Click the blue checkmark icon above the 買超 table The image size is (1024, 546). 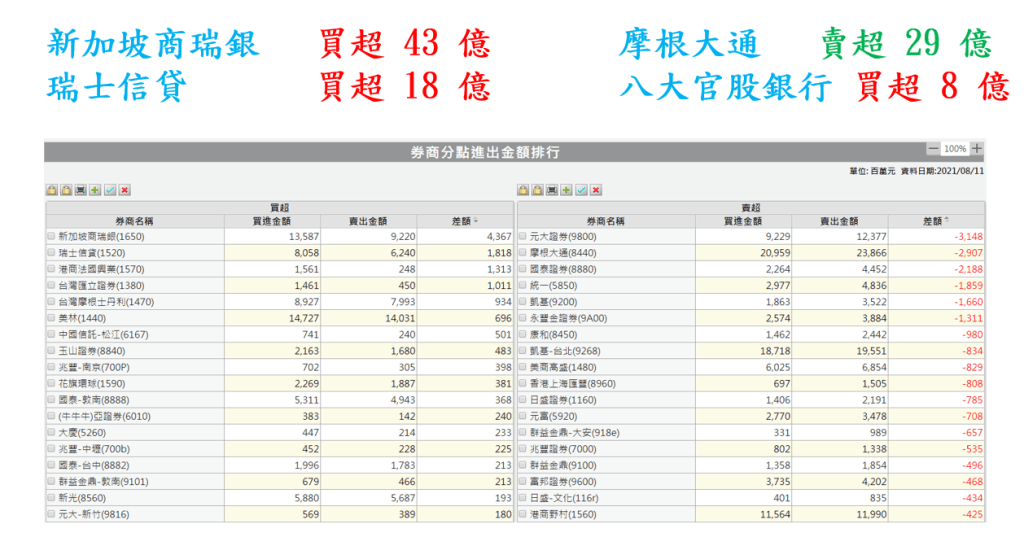click(x=110, y=190)
